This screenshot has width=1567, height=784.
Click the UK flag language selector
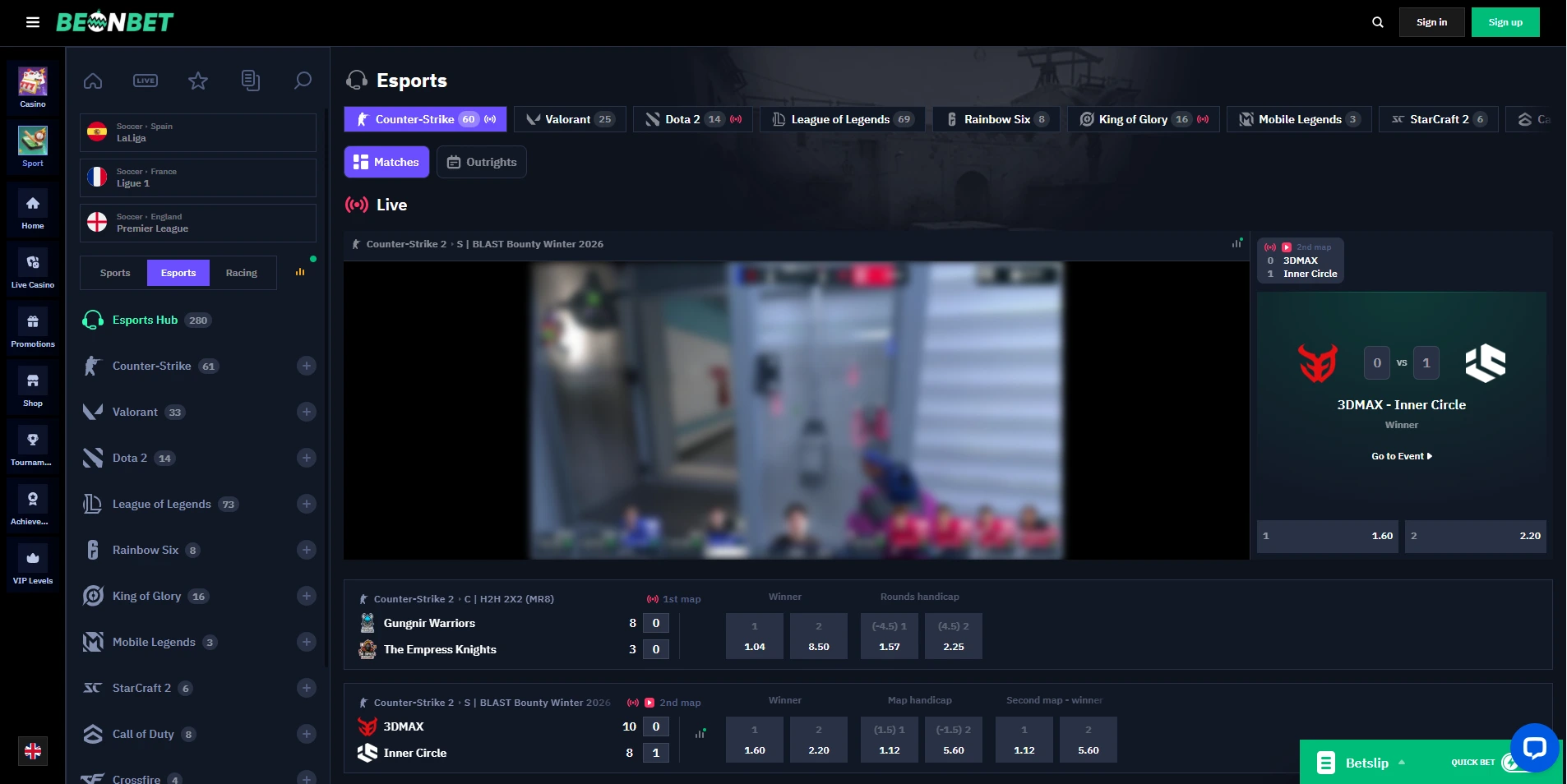tap(33, 751)
